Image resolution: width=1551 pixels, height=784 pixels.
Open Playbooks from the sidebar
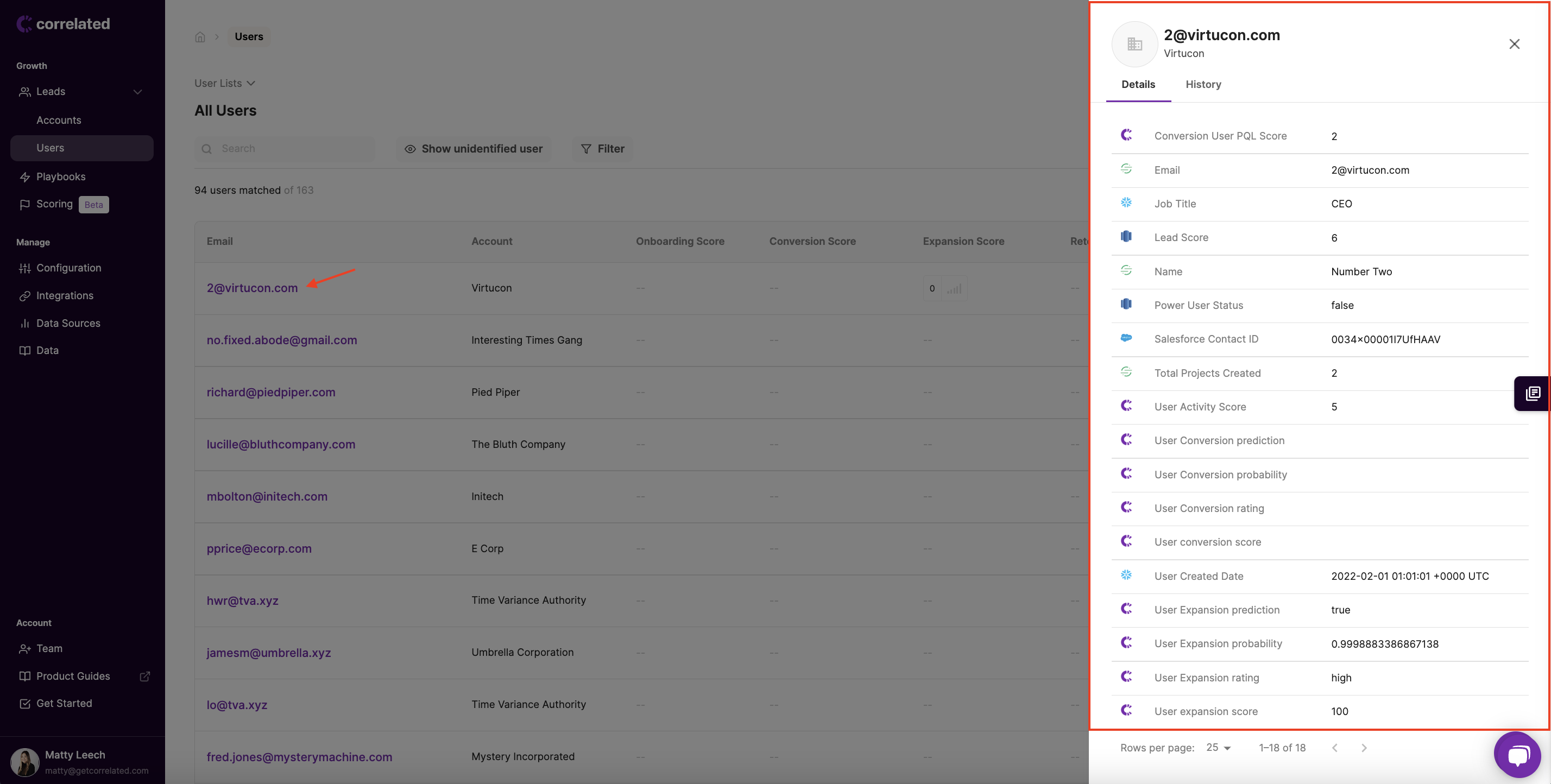coord(60,176)
